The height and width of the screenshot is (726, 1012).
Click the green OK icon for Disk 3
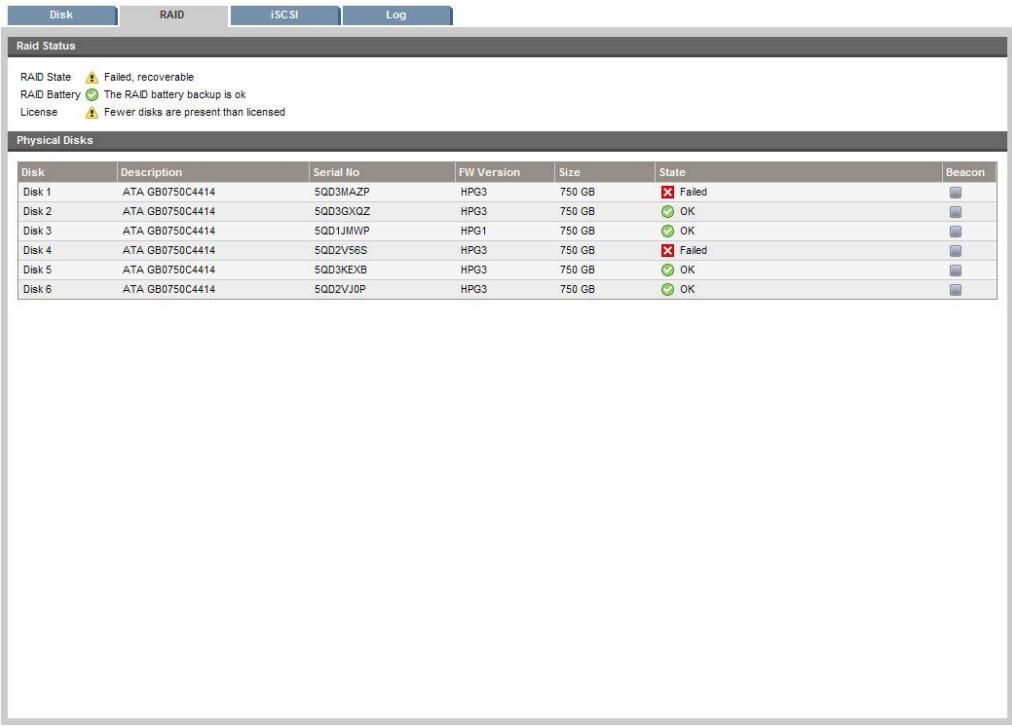coord(667,231)
